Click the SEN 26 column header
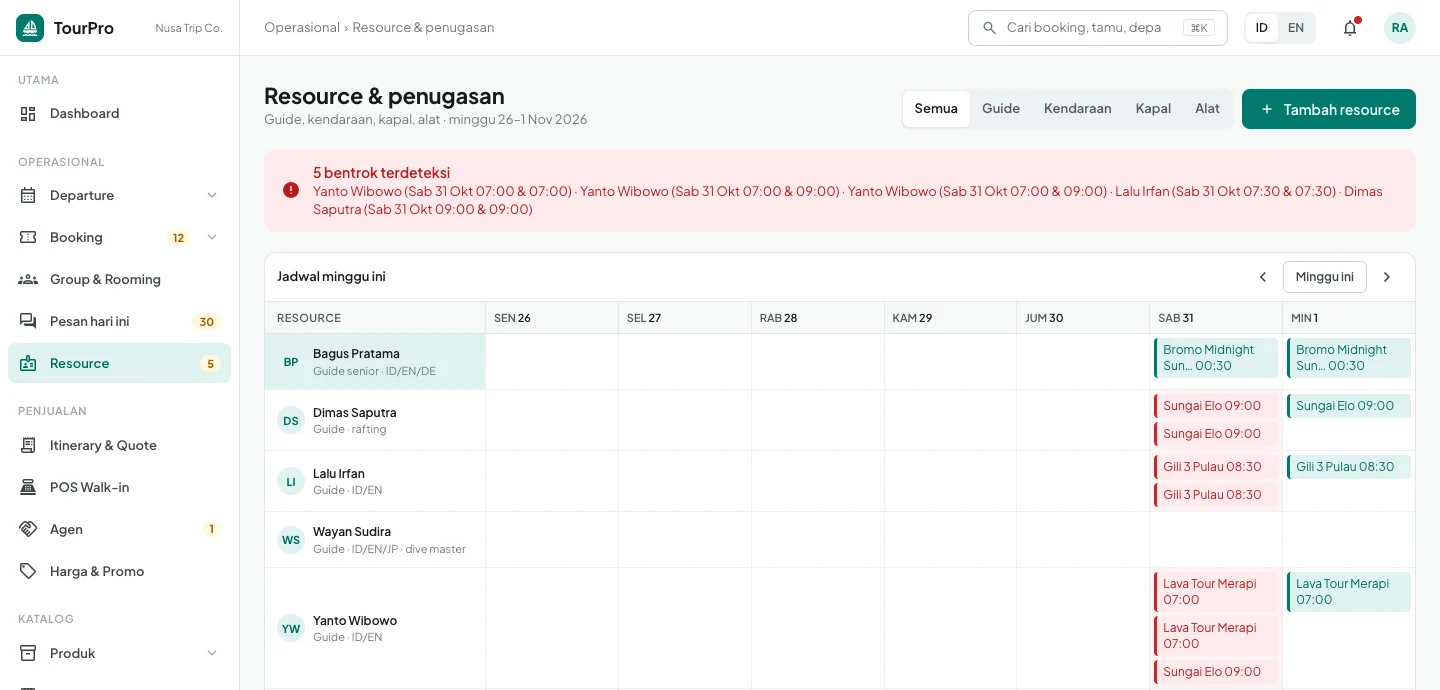This screenshot has height=690, width=1440. [552, 318]
